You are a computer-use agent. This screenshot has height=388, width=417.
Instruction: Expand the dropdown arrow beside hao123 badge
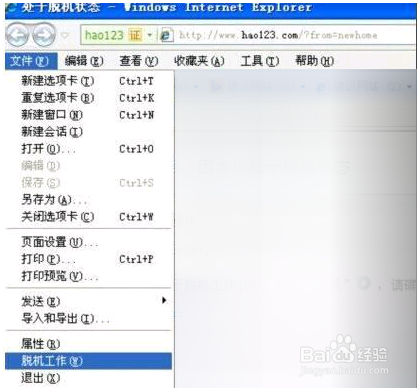(149, 35)
